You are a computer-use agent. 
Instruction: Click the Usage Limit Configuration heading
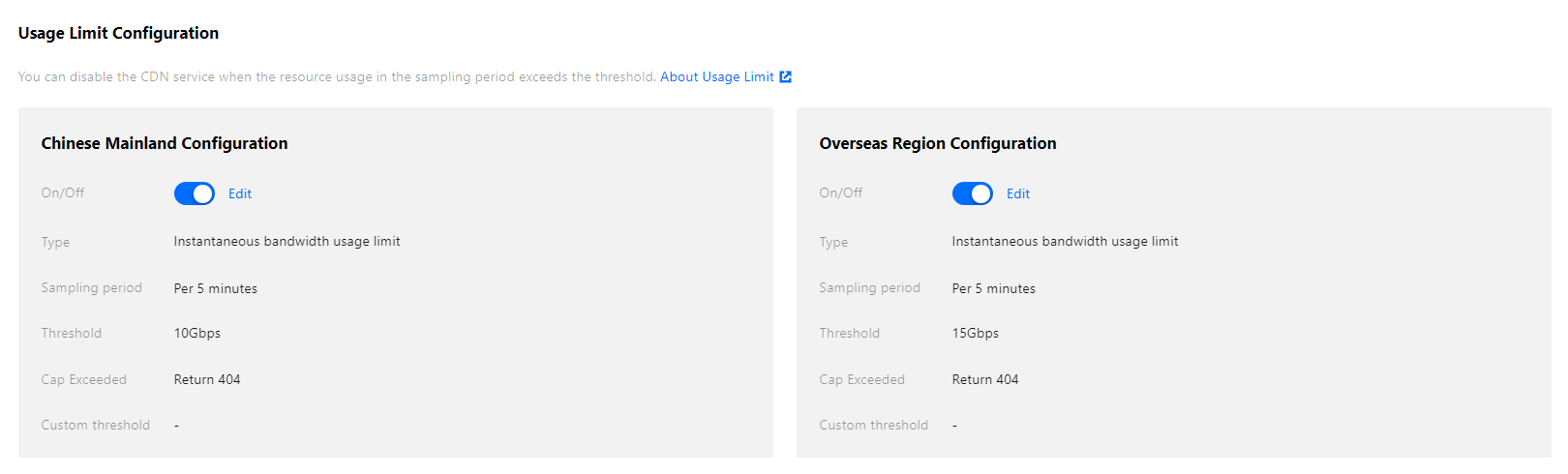click(118, 33)
